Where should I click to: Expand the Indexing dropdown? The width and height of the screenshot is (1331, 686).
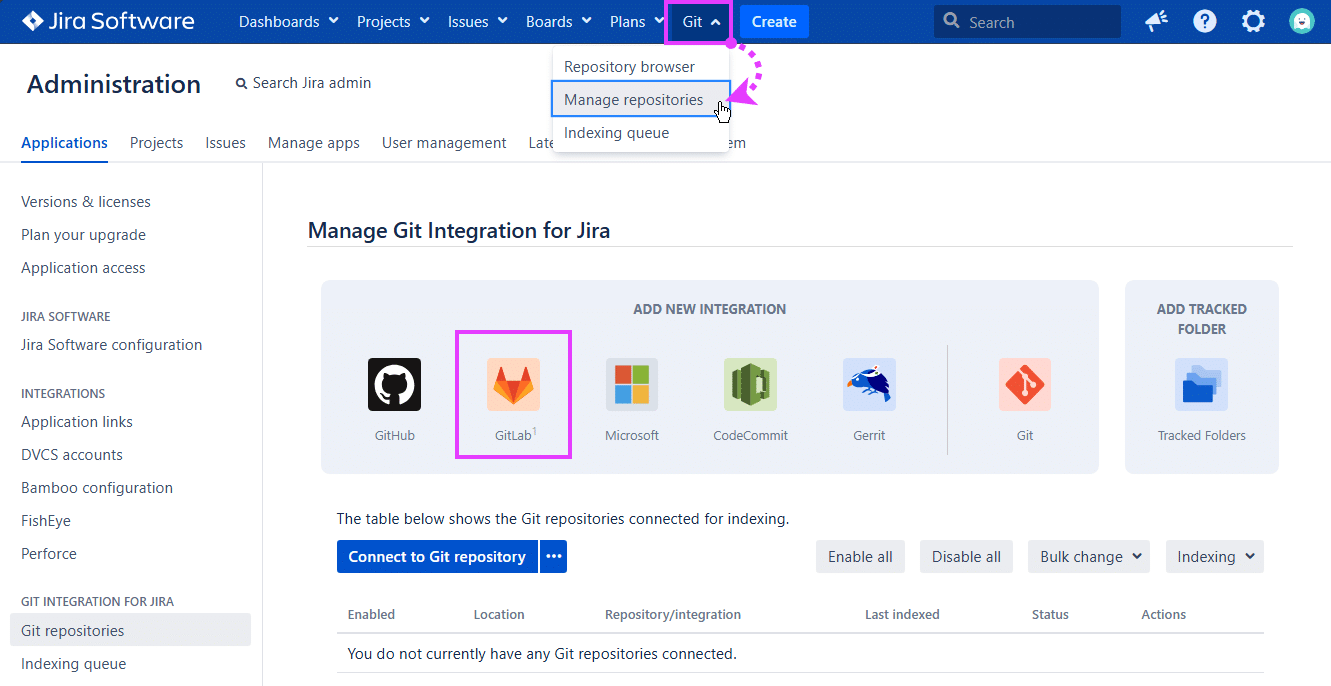[1214, 557]
